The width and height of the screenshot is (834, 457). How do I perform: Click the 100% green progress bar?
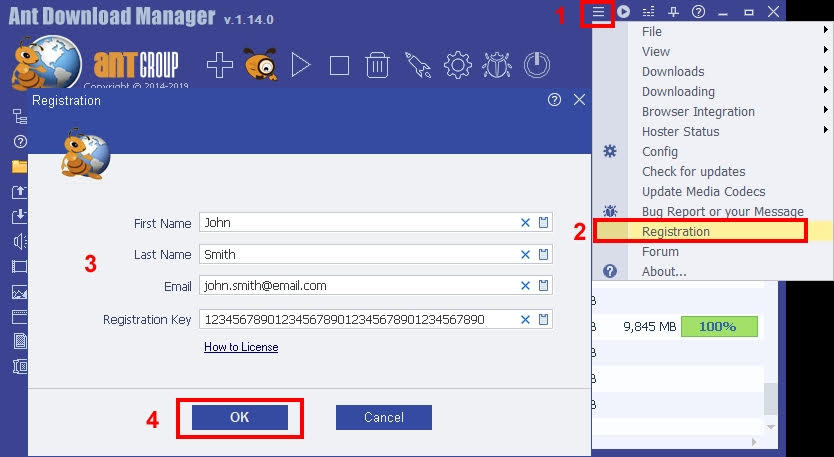719,326
